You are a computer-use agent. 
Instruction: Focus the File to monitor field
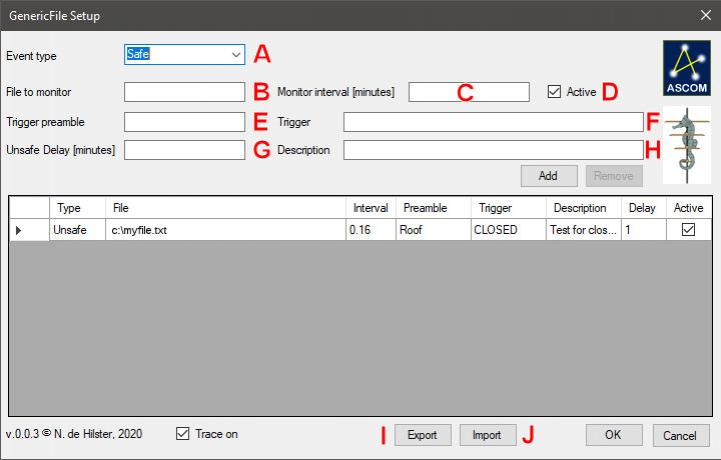[184, 92]
